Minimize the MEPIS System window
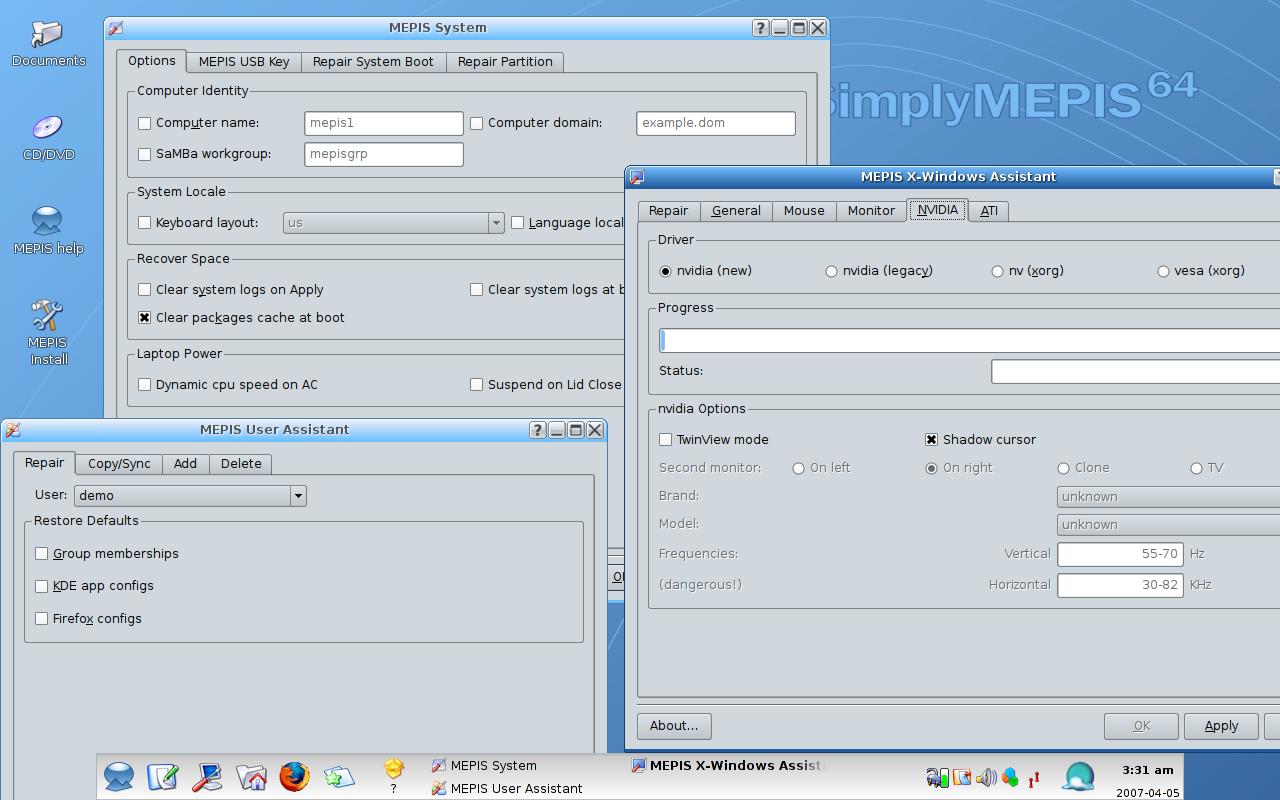This screenshot has height=800, width=1280. [779, 28]
